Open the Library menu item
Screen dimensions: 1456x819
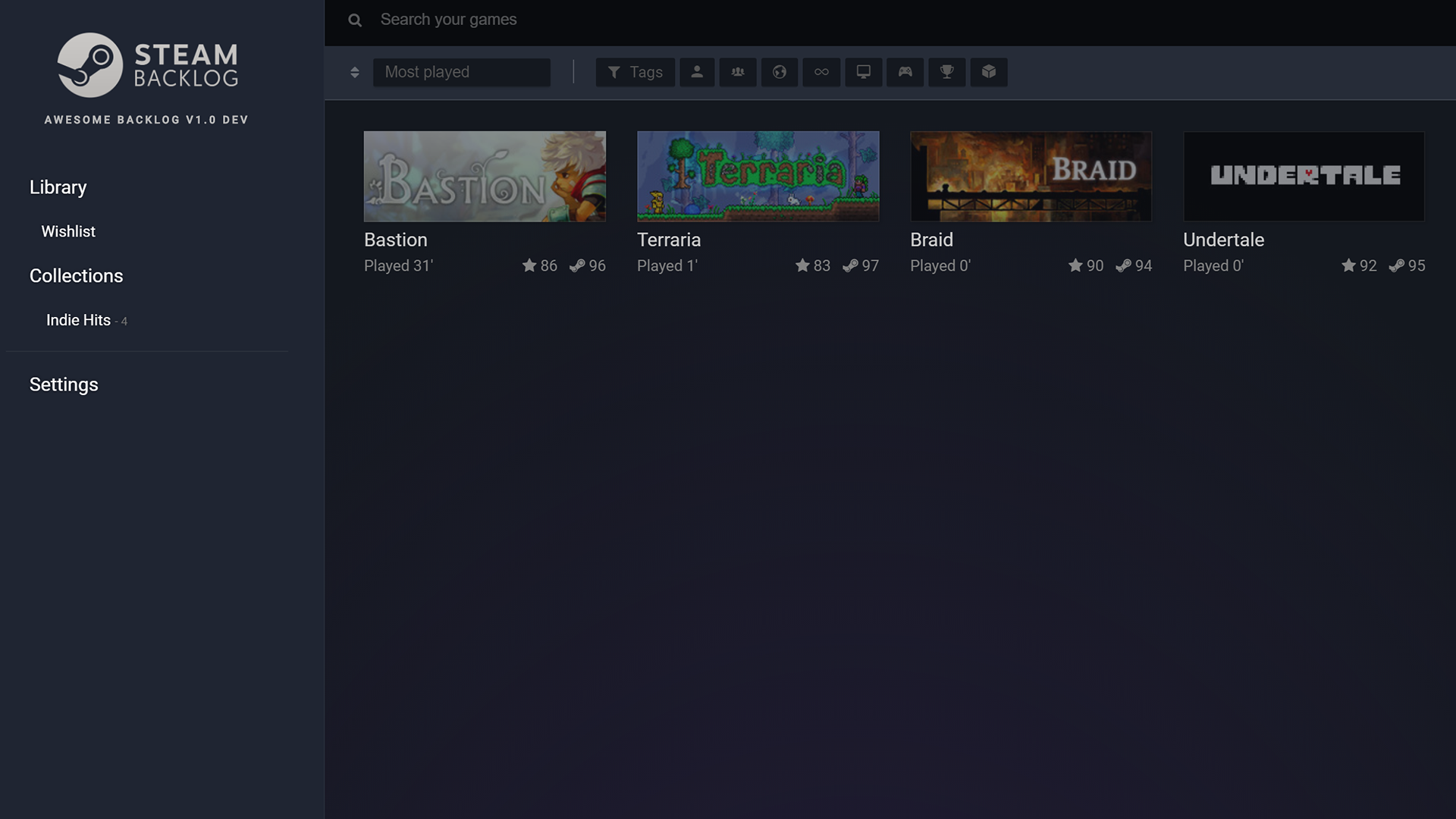click(x=58, y=187)
